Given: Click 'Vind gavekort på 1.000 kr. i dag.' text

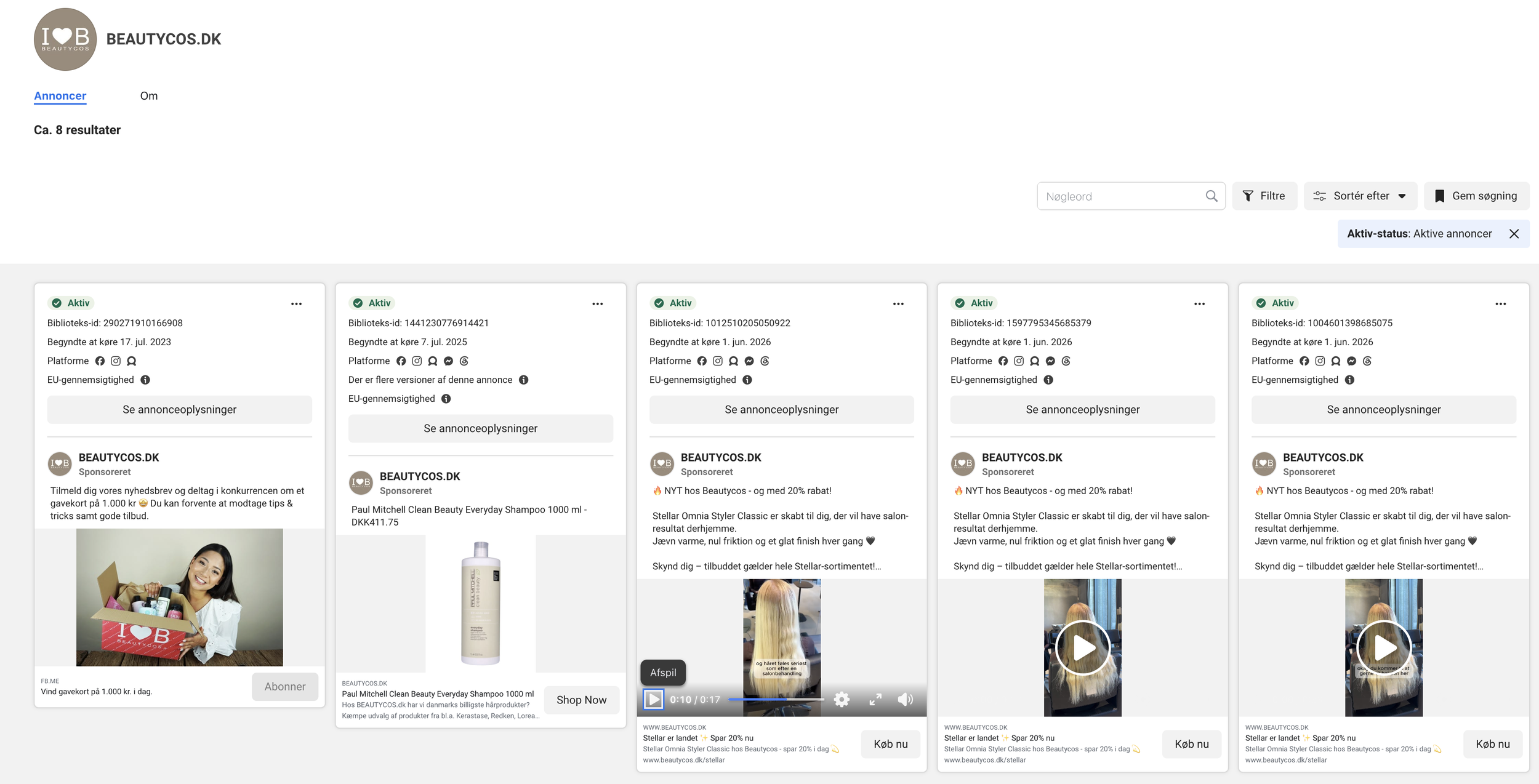Looking at the screenshot, I should click(97, 692).
